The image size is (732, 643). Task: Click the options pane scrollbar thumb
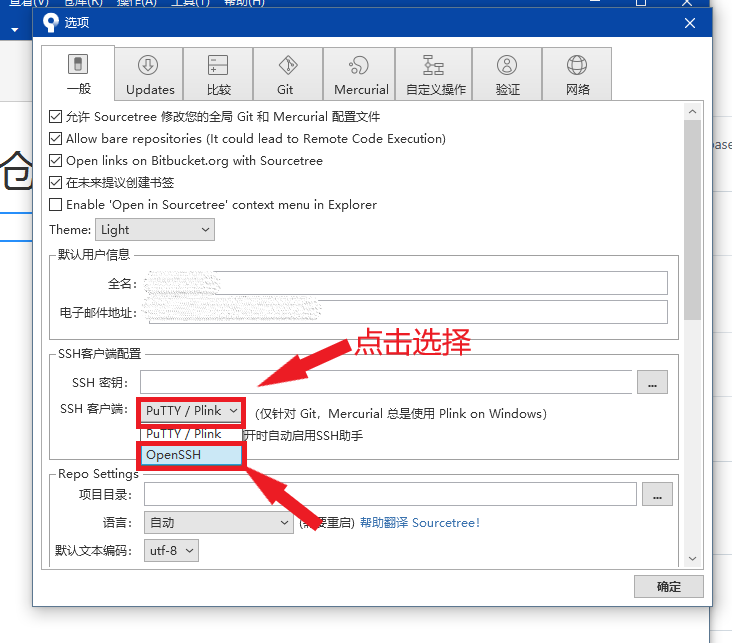[x=692, y=220]
